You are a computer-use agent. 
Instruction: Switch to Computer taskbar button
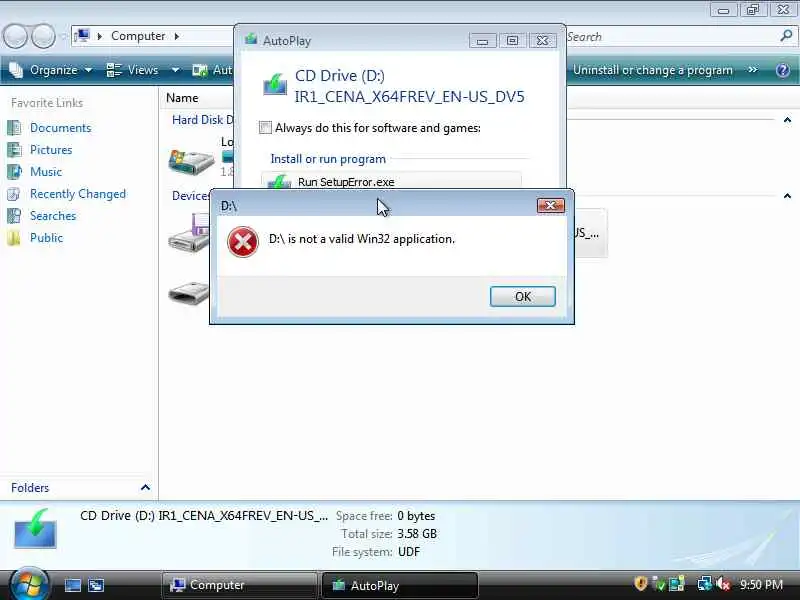(x=240, y=585)
